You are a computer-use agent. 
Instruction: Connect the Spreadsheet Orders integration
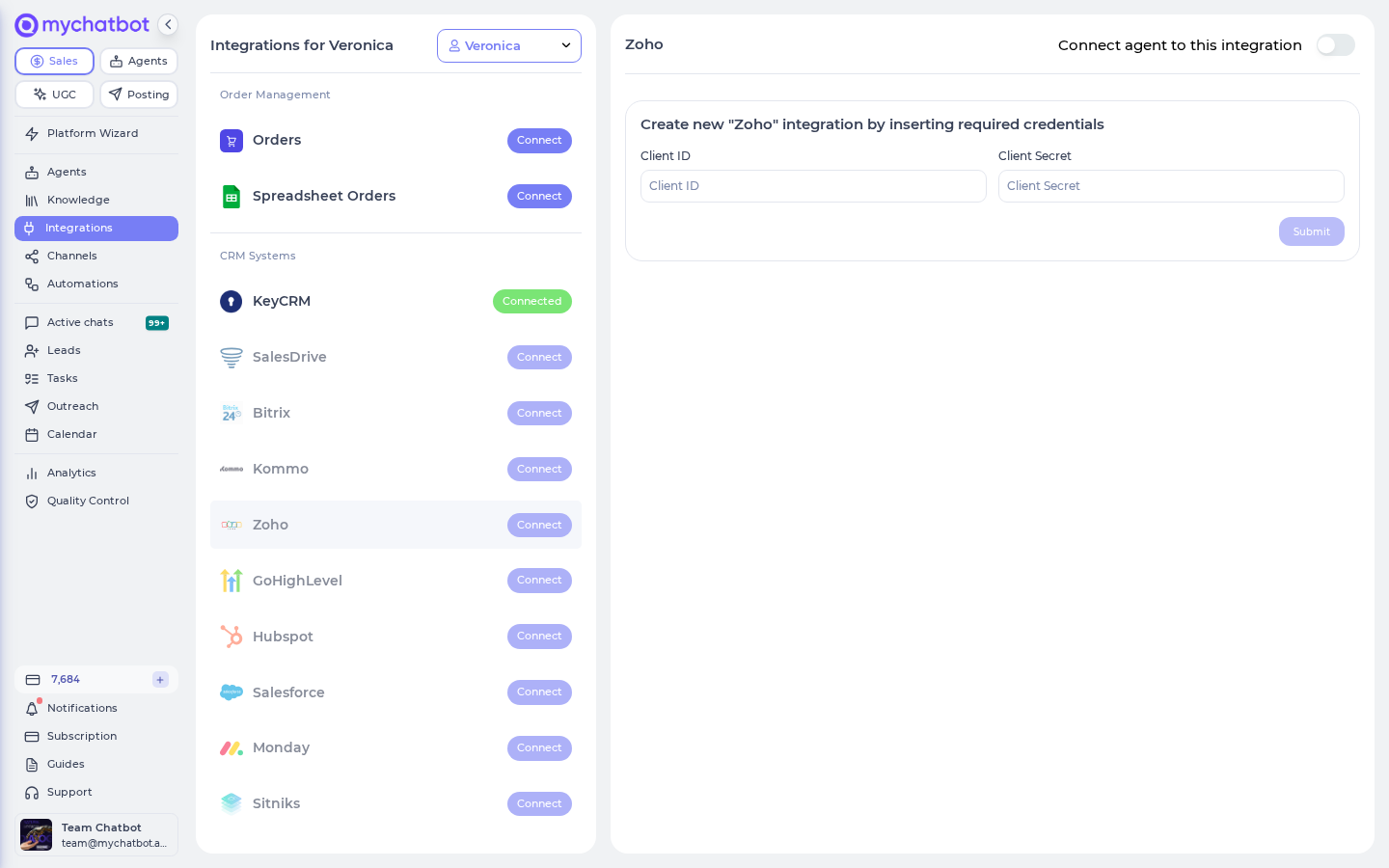pyautogui.click(x=539, y=197)
